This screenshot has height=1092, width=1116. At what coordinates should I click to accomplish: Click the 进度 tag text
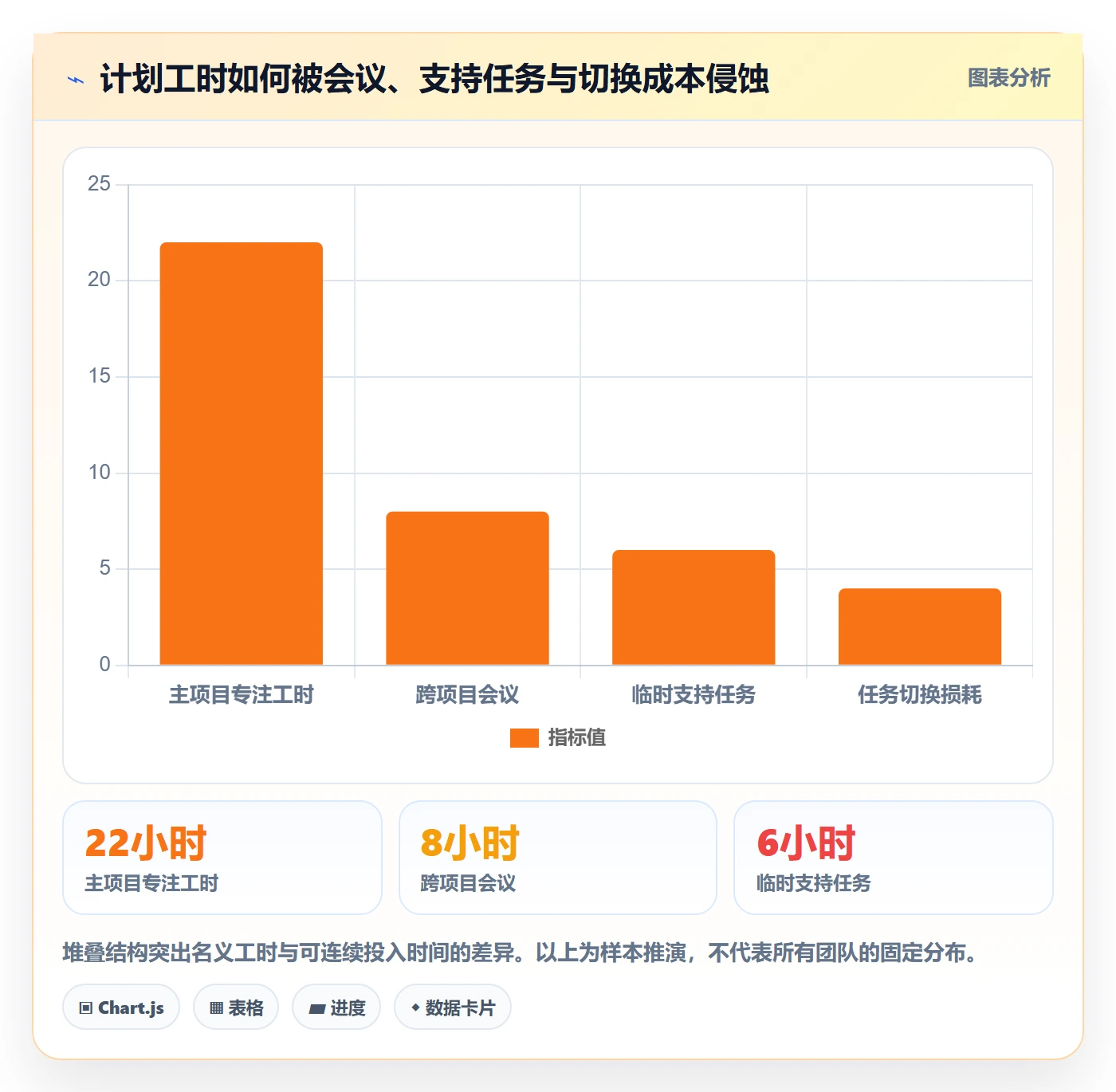click(x=348, y=1008)
